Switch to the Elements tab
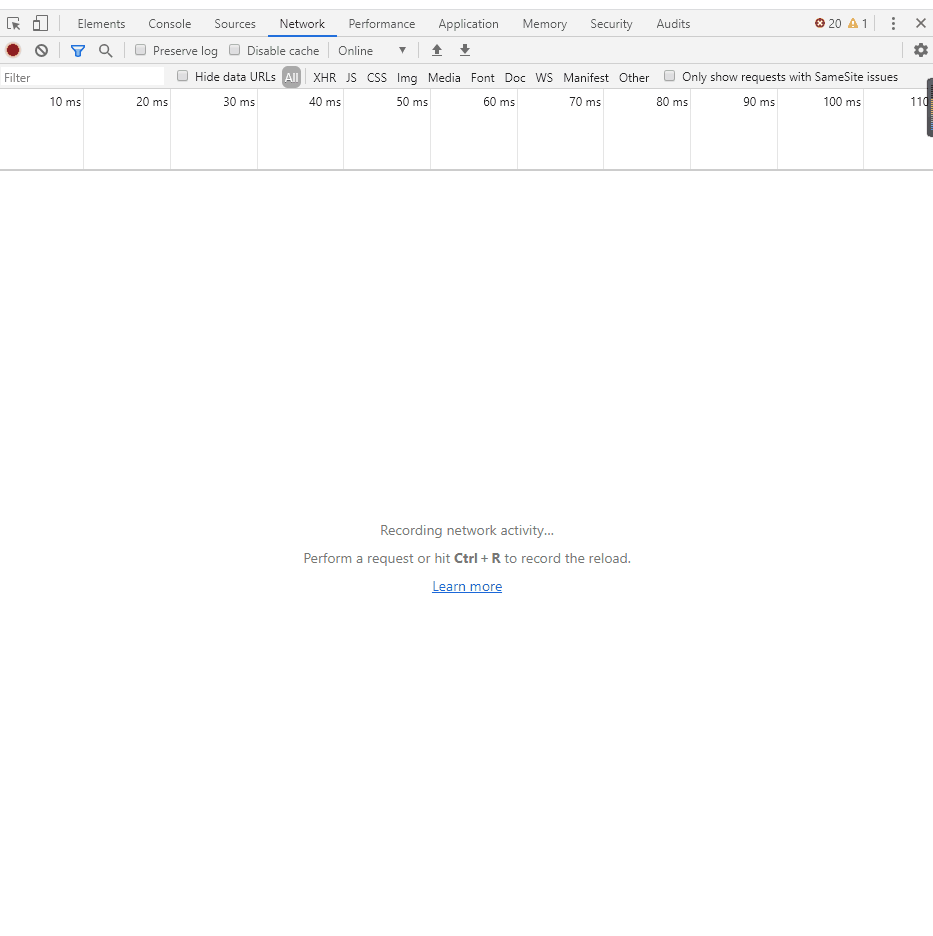The image size is (933, 936). point(101,24)
